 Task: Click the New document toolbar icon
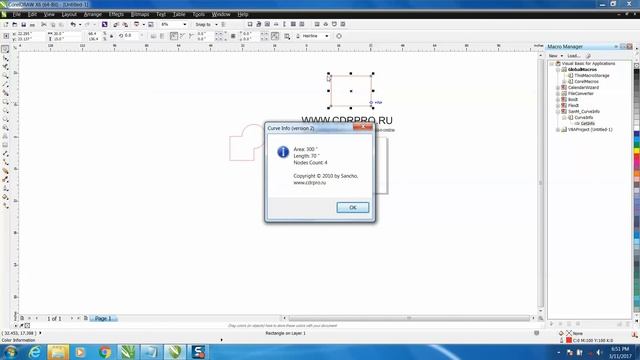click(6, 24)
